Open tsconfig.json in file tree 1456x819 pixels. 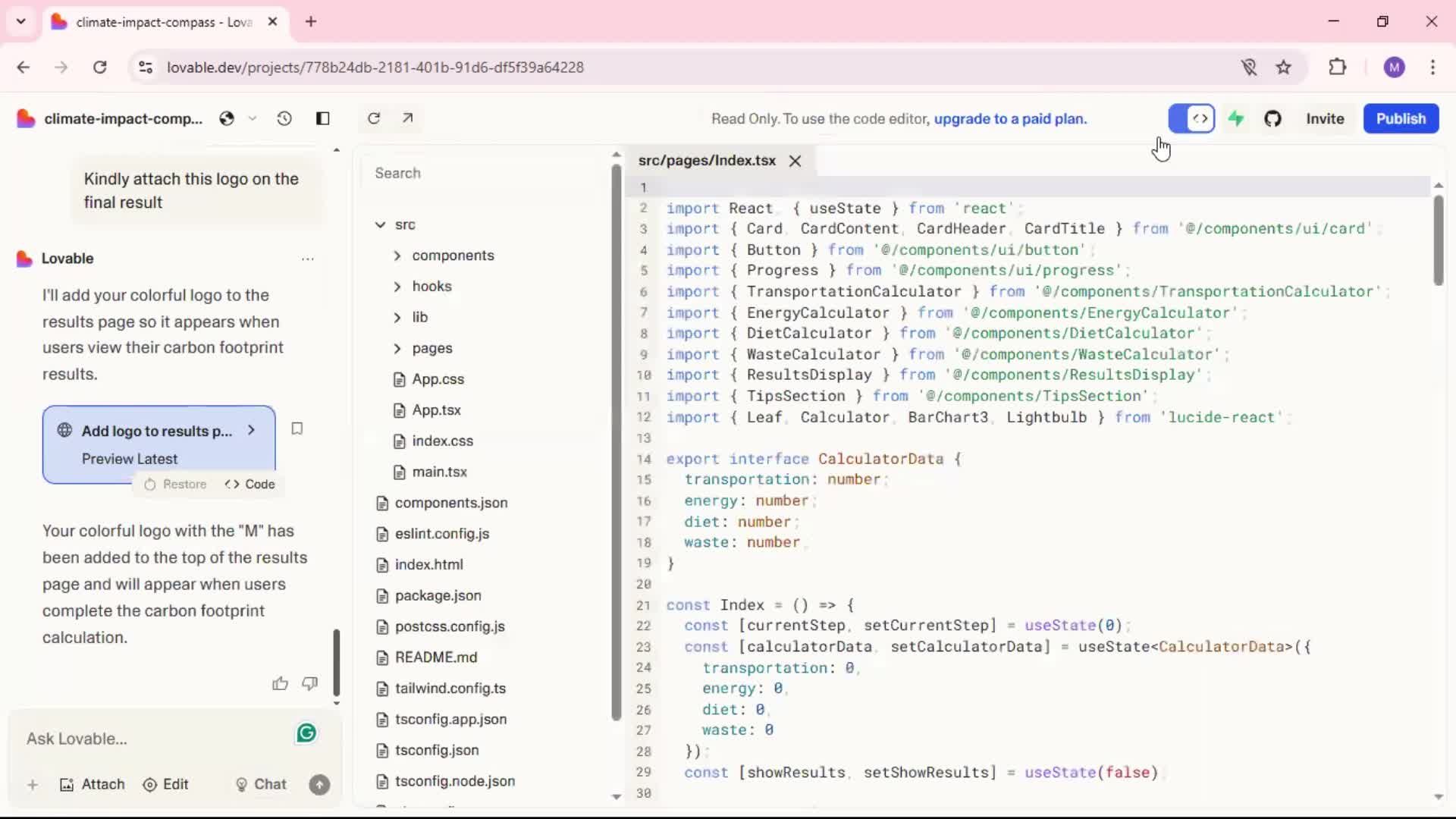point(428,750)
